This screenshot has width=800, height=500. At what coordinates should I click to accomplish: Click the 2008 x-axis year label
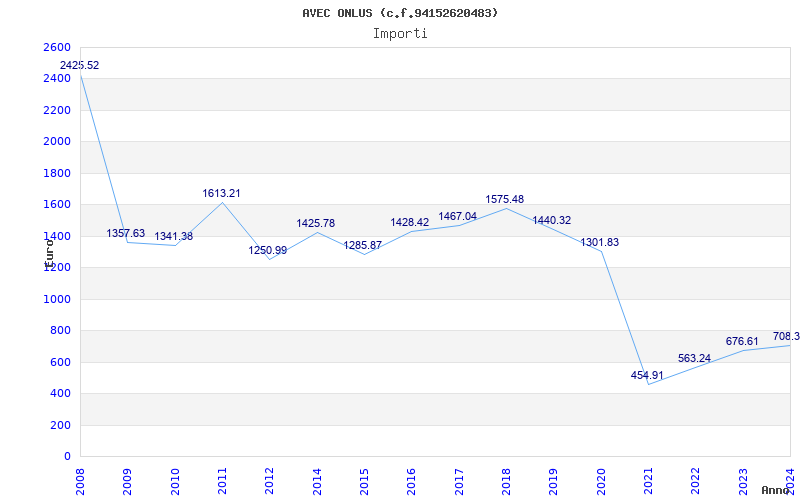(x=80, y=481)
